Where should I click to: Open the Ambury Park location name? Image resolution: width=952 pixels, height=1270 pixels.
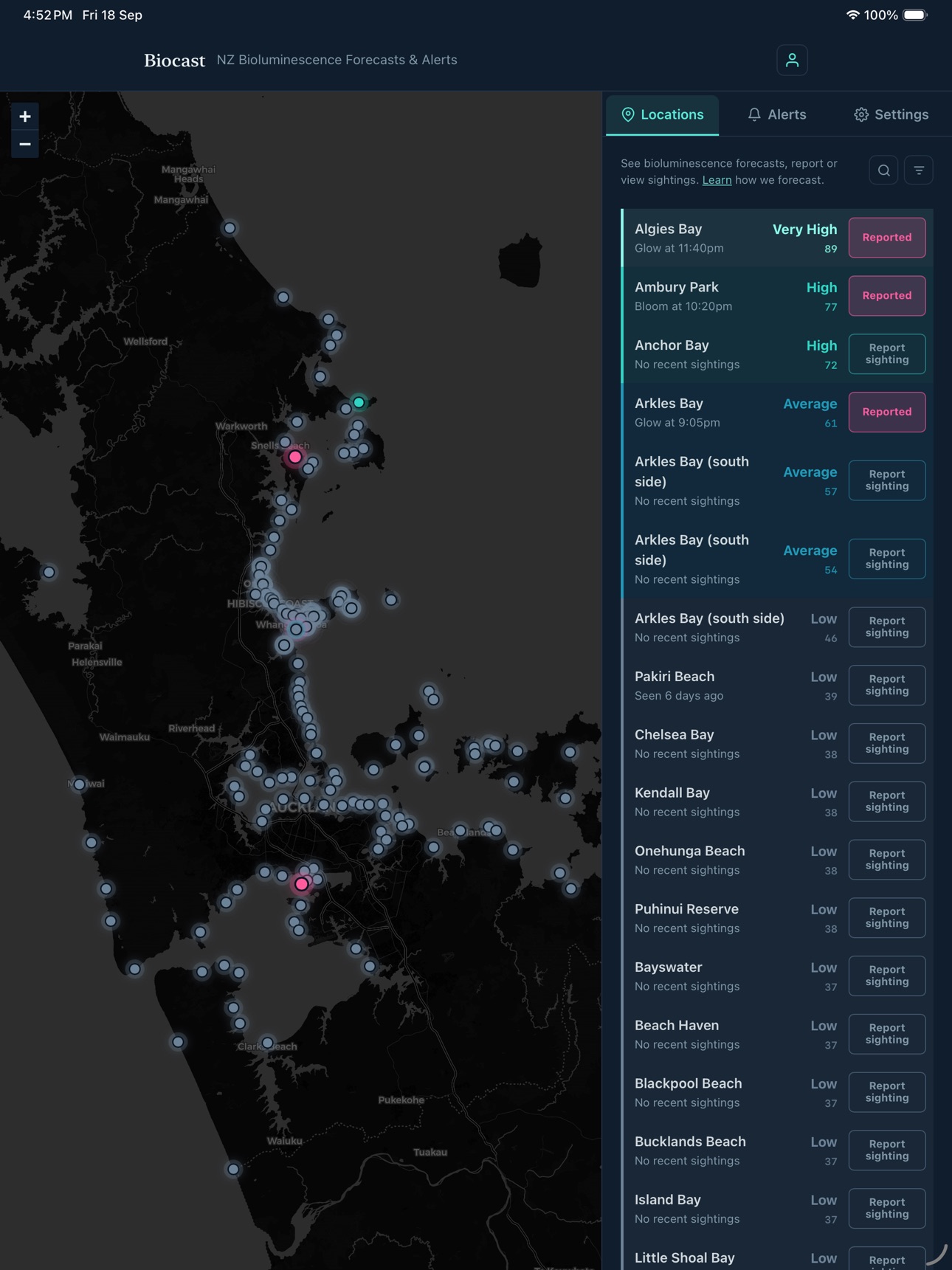(677, 287)
